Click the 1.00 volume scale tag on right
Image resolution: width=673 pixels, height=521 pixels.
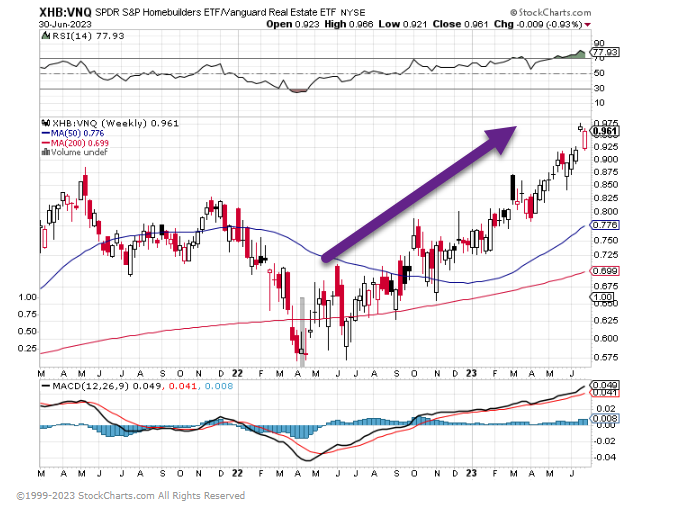point(602,297)
